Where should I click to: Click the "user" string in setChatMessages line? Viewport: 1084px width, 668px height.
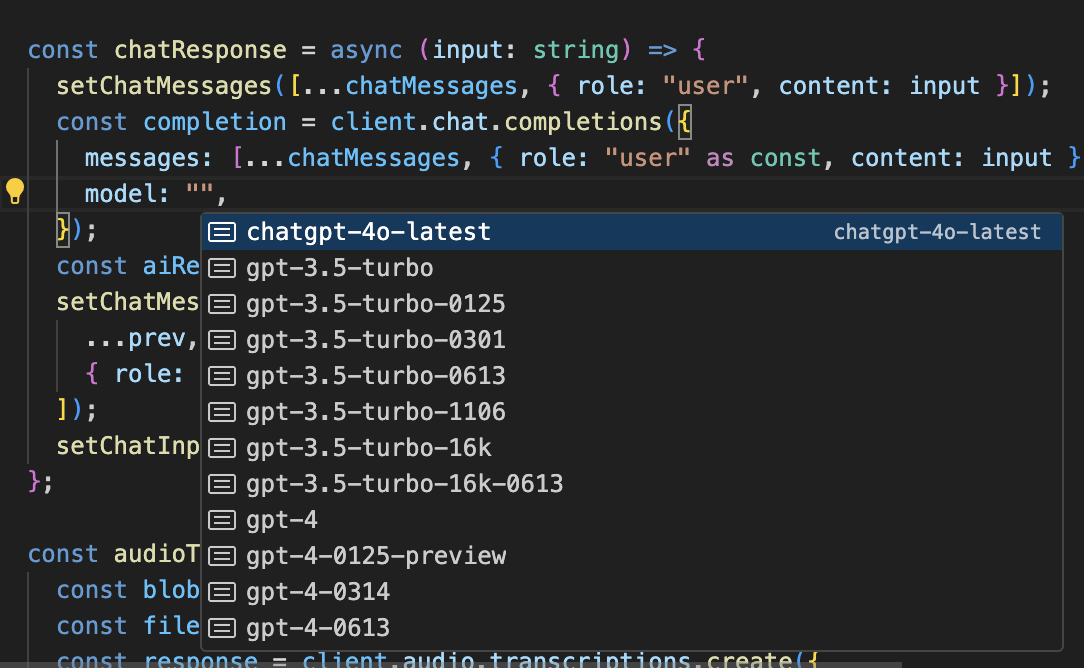pyautogui.click(x=705, y=86)
